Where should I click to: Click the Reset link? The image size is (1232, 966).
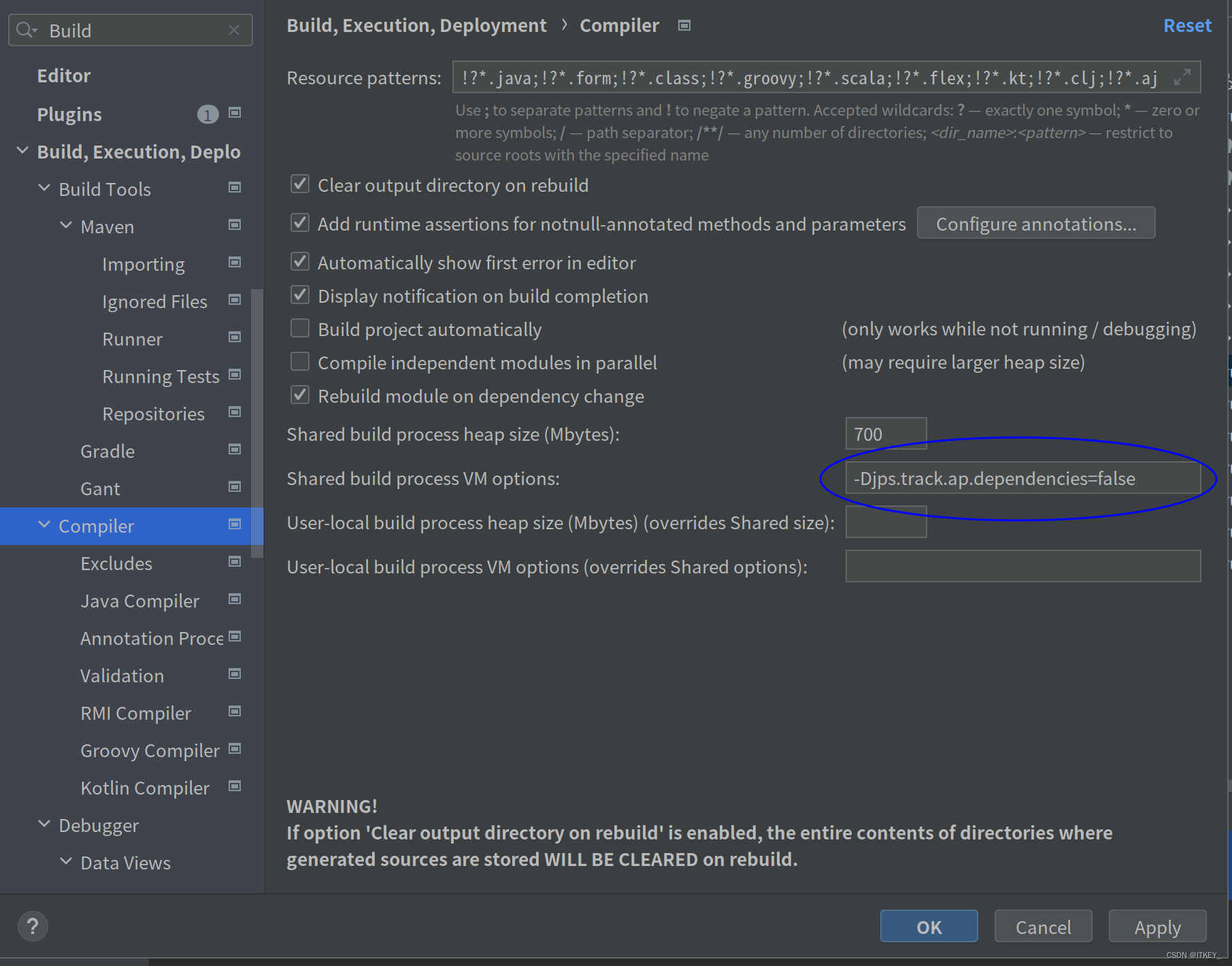(1187, 26)
